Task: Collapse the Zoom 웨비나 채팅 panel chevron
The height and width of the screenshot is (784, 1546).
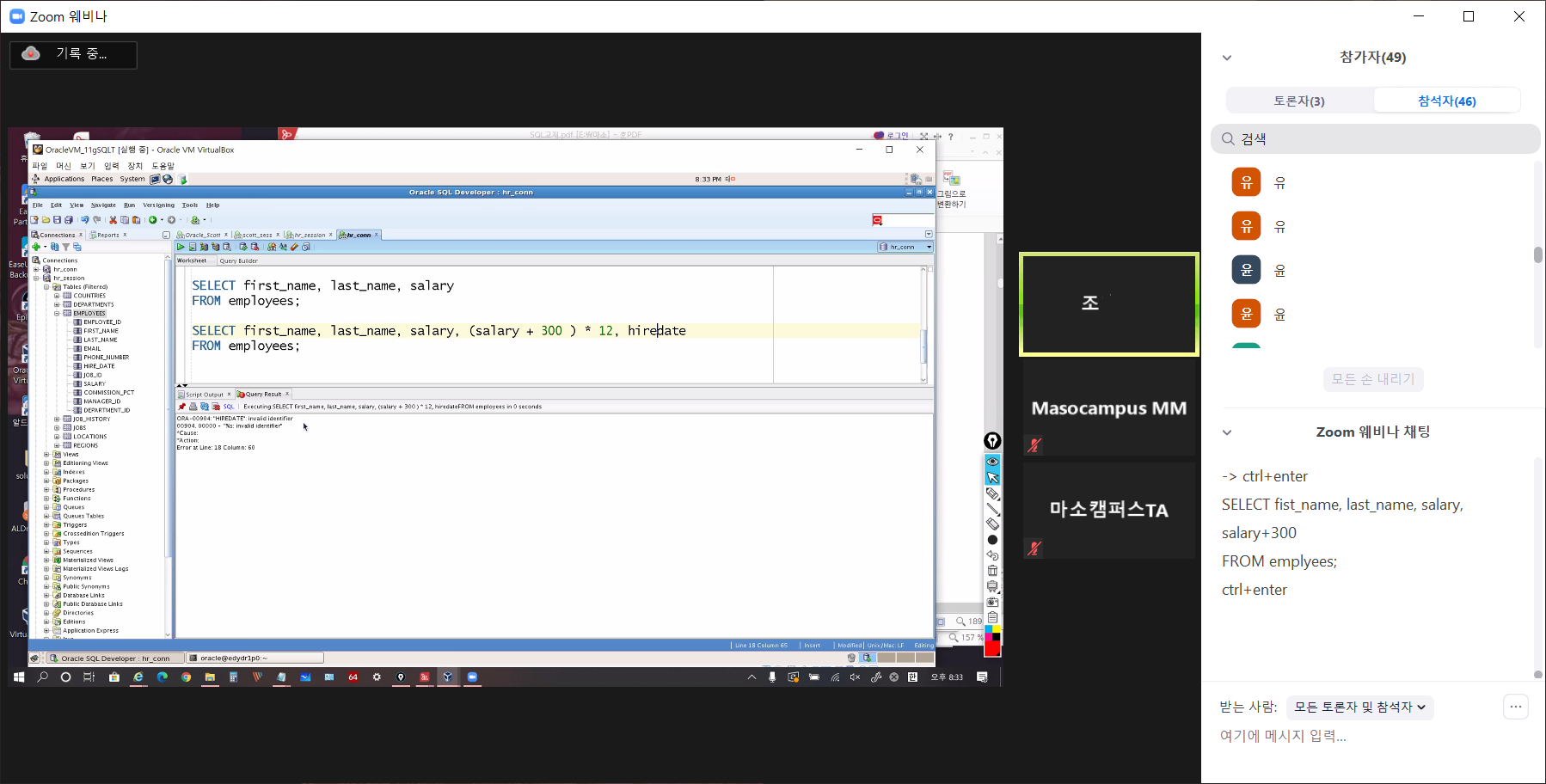Action: pos(1227,432)
